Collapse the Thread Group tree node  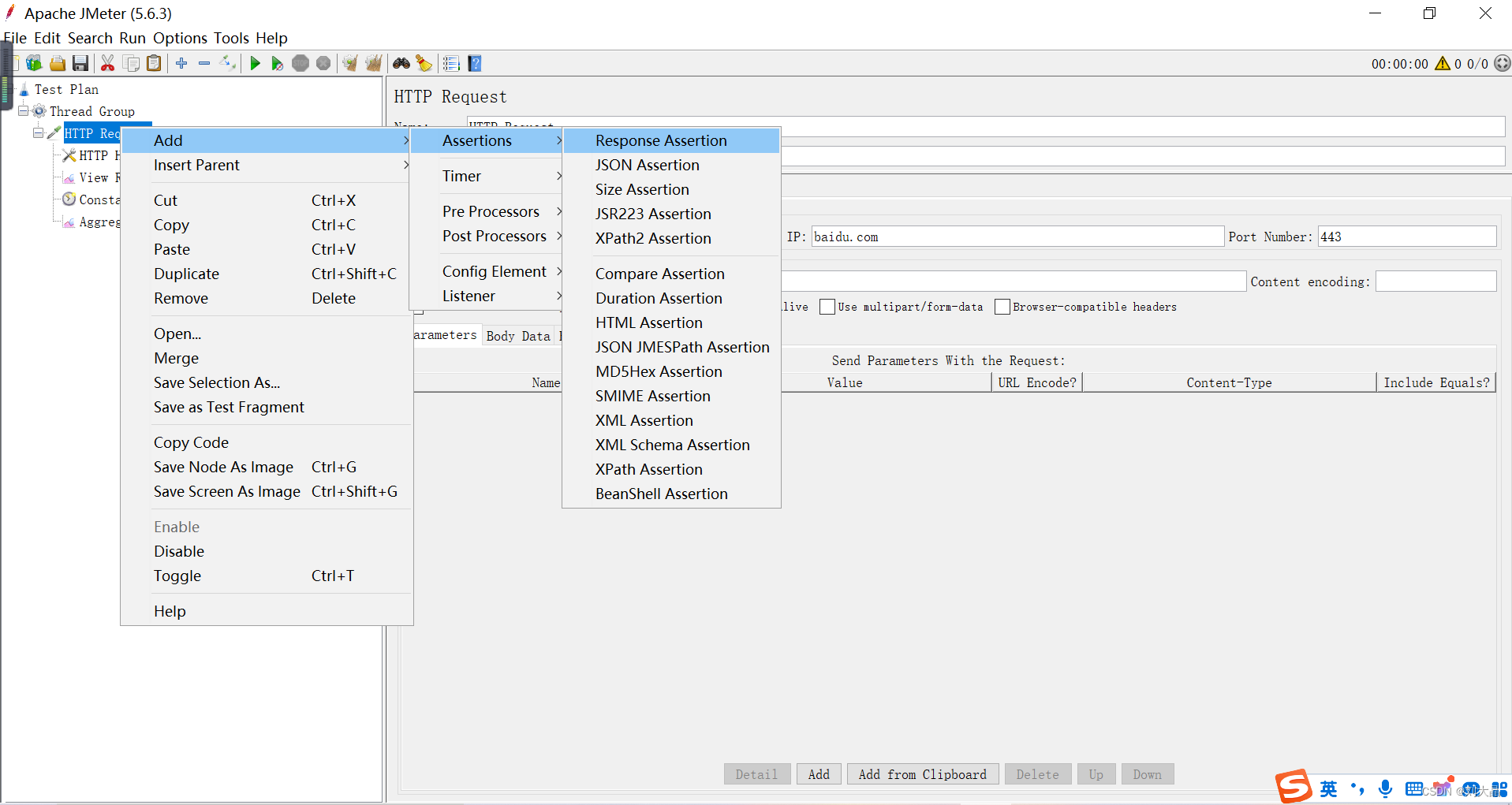pyautogui.click(x=24, y=111)
